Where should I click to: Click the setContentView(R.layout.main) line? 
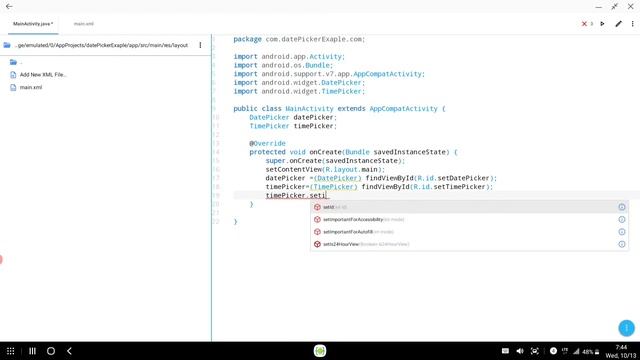click(x=325, y=169)
